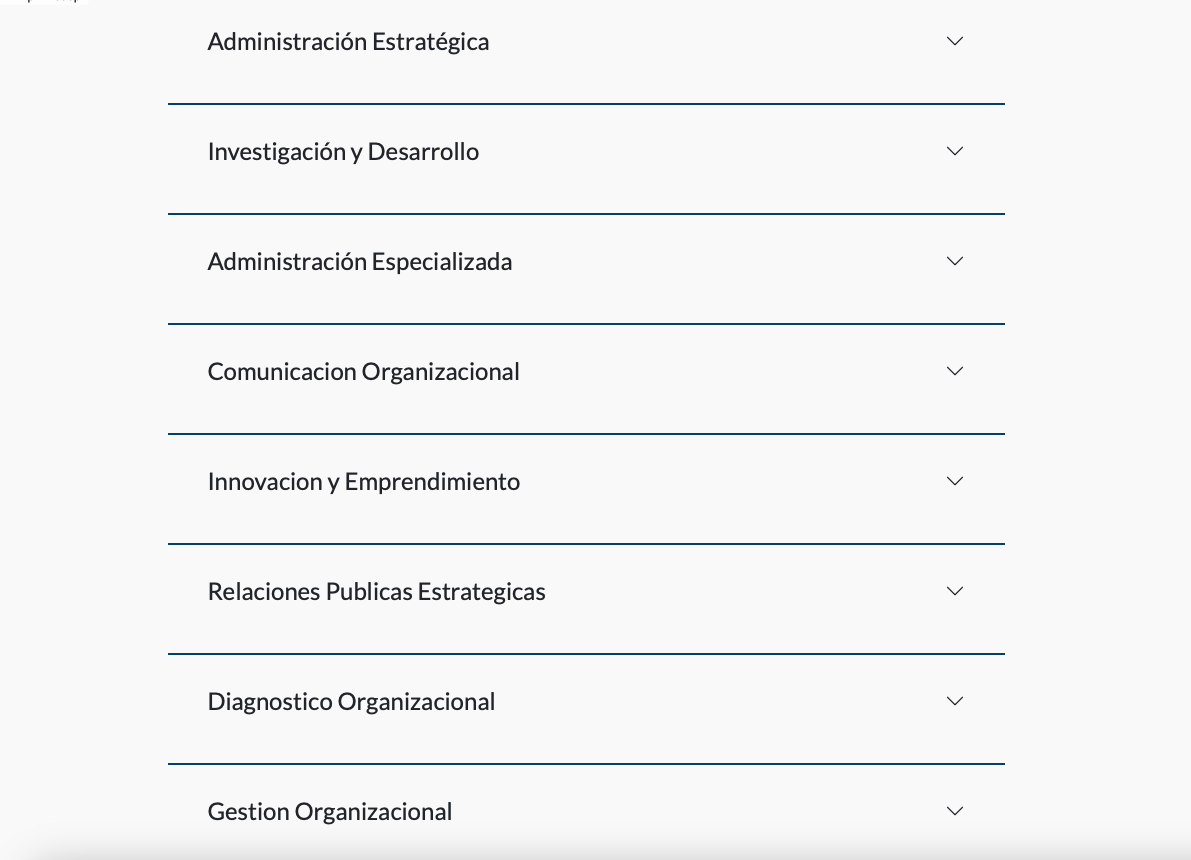The height and width of the screenshot is (860, 1191).
Task: Open the Administración Especializada chevron icon
Action: pos(955,261)
